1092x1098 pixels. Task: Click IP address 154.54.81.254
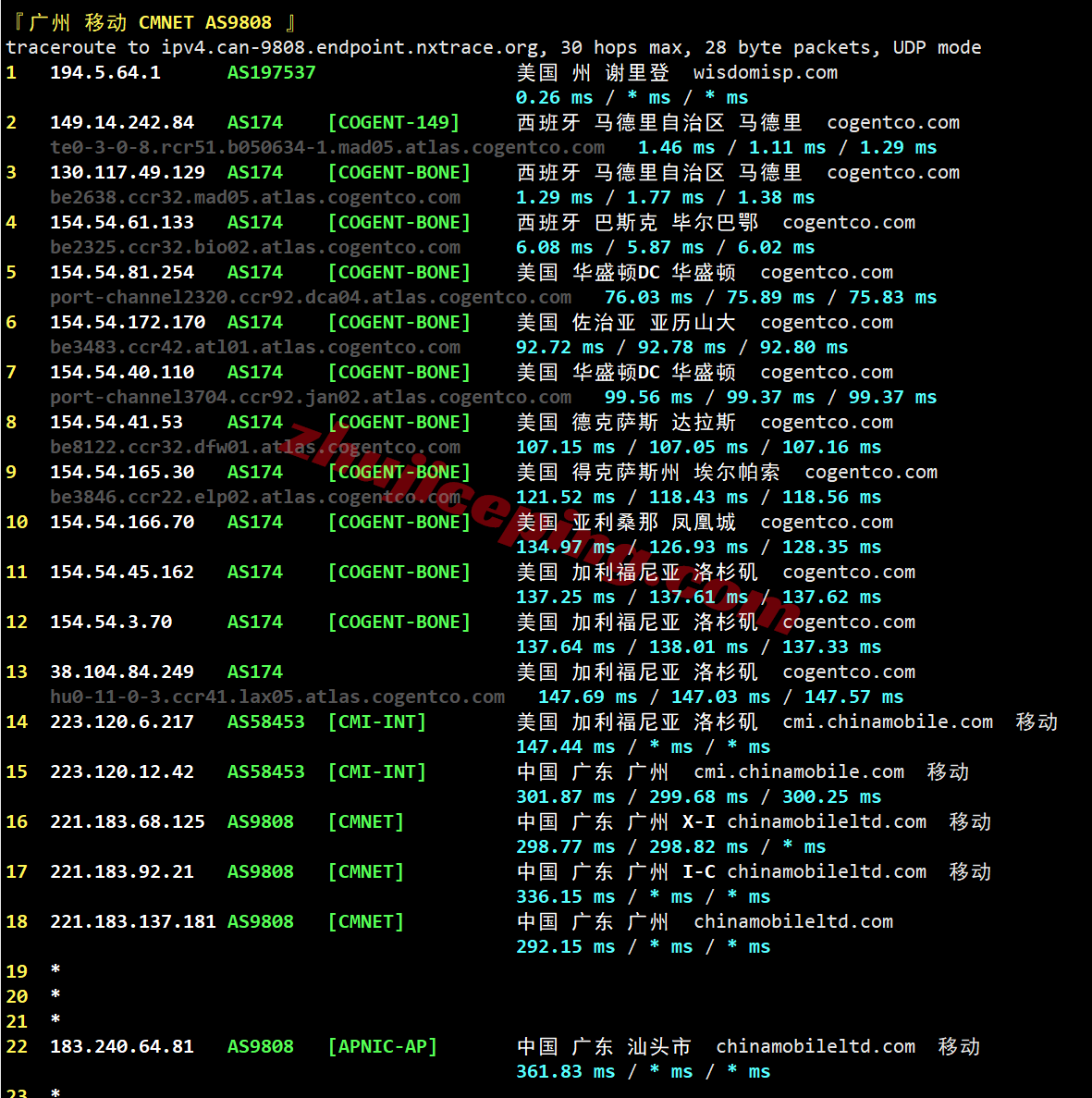coord(122,272)
